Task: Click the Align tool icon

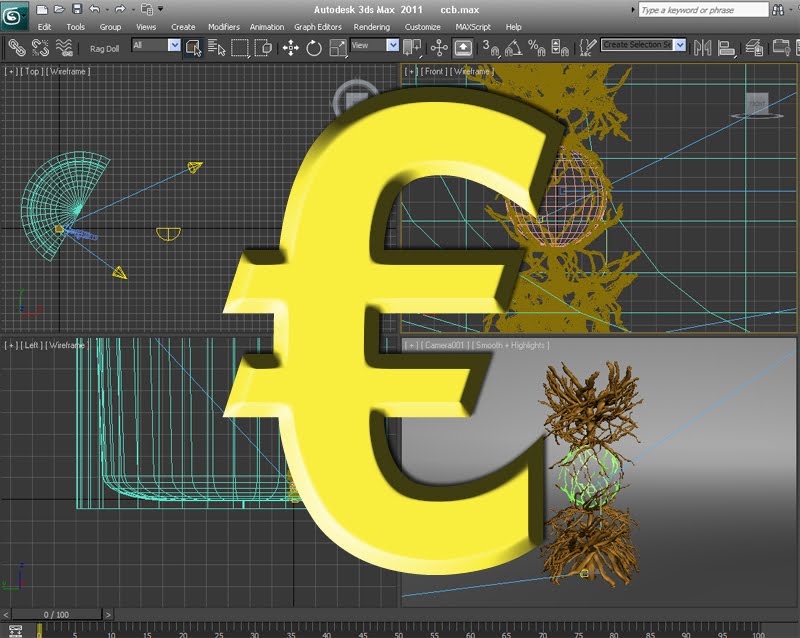Action: click(726, 48)
